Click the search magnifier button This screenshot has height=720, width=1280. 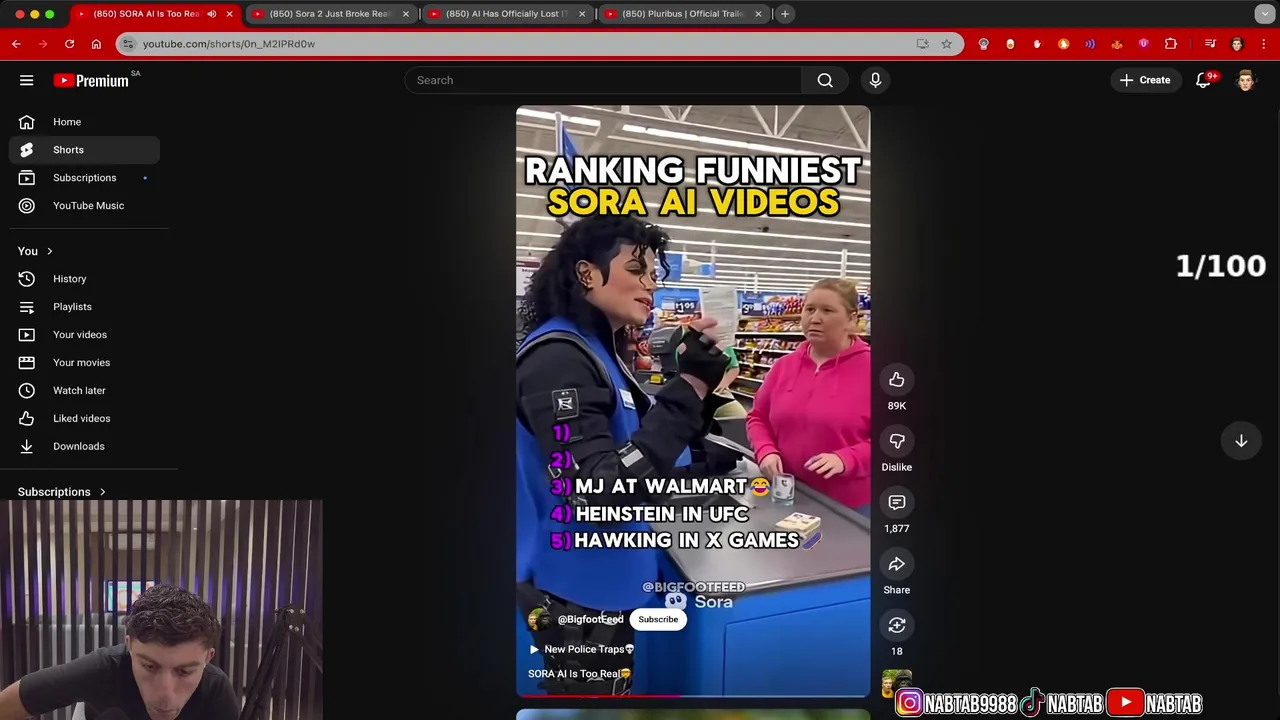coord(825,80)
